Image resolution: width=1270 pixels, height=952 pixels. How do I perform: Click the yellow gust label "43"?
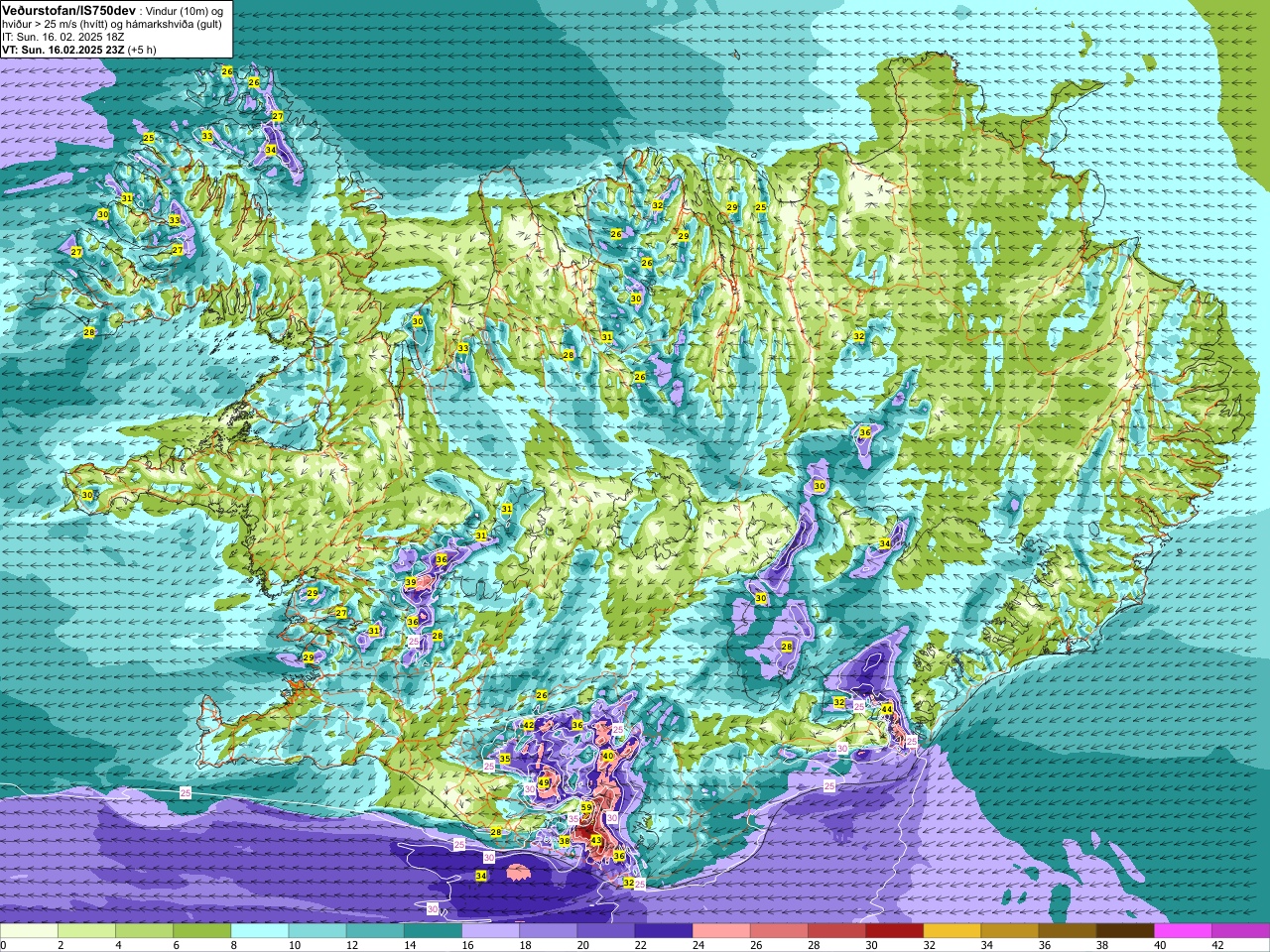[x=596, y=841]
